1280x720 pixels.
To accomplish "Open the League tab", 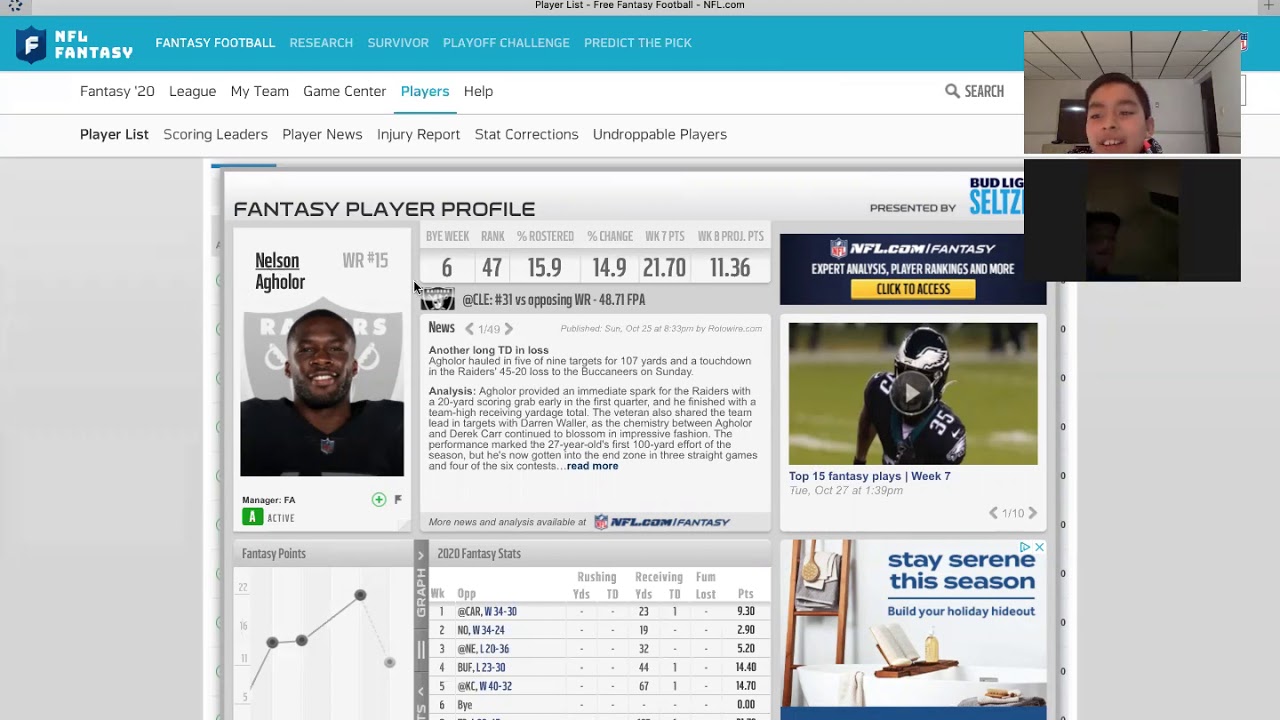I will tap(192, 91).
